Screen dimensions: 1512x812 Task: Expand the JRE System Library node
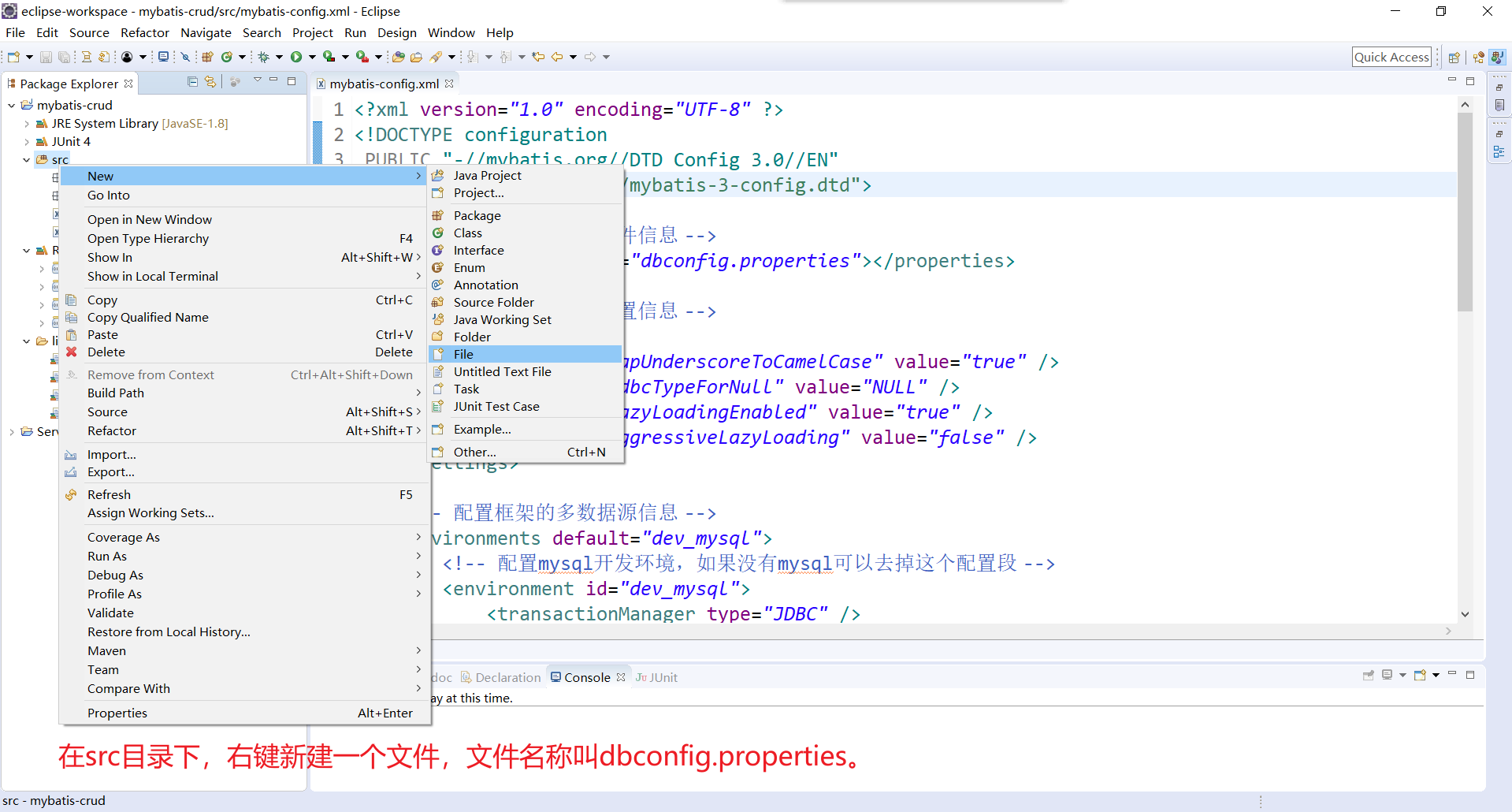pos(27,124)
